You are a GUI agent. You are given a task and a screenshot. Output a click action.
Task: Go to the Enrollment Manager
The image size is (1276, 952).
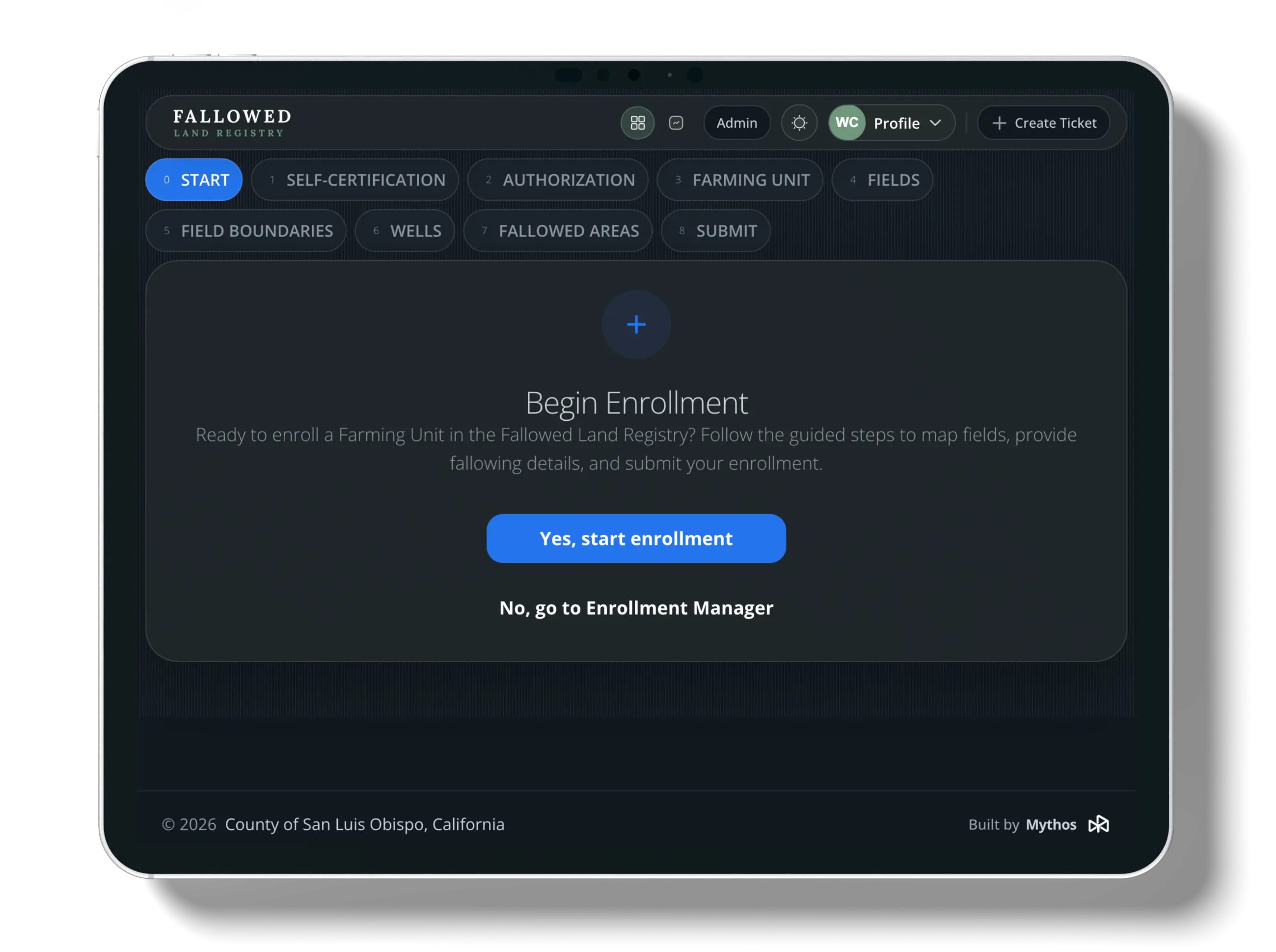click(636, 608)
